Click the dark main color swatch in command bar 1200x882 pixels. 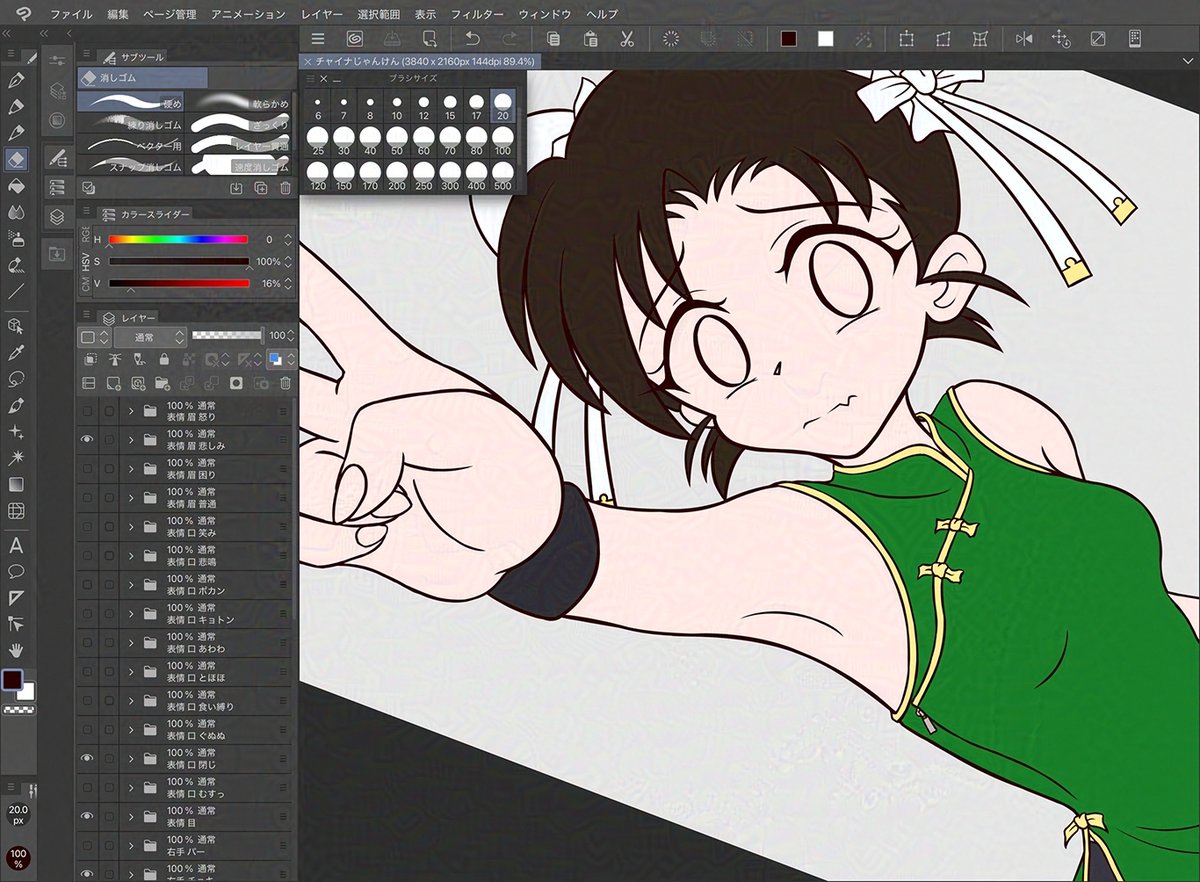789,39
